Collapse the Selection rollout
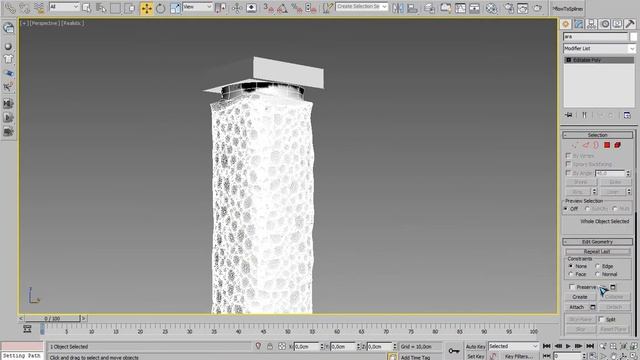640x360 pixels. pyautogui.click(x=598, y=135)
